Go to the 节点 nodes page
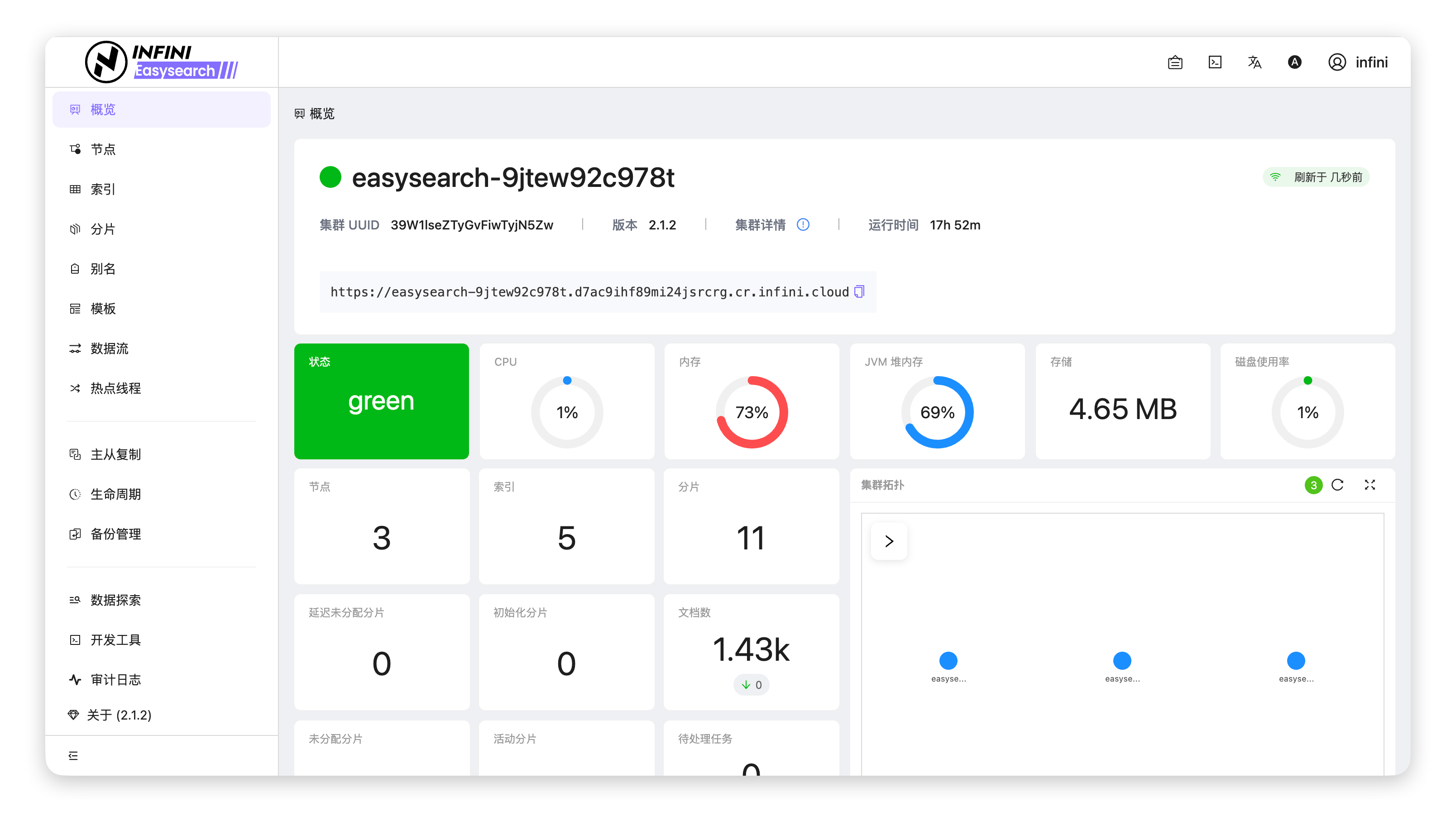 tap(103, 149)
